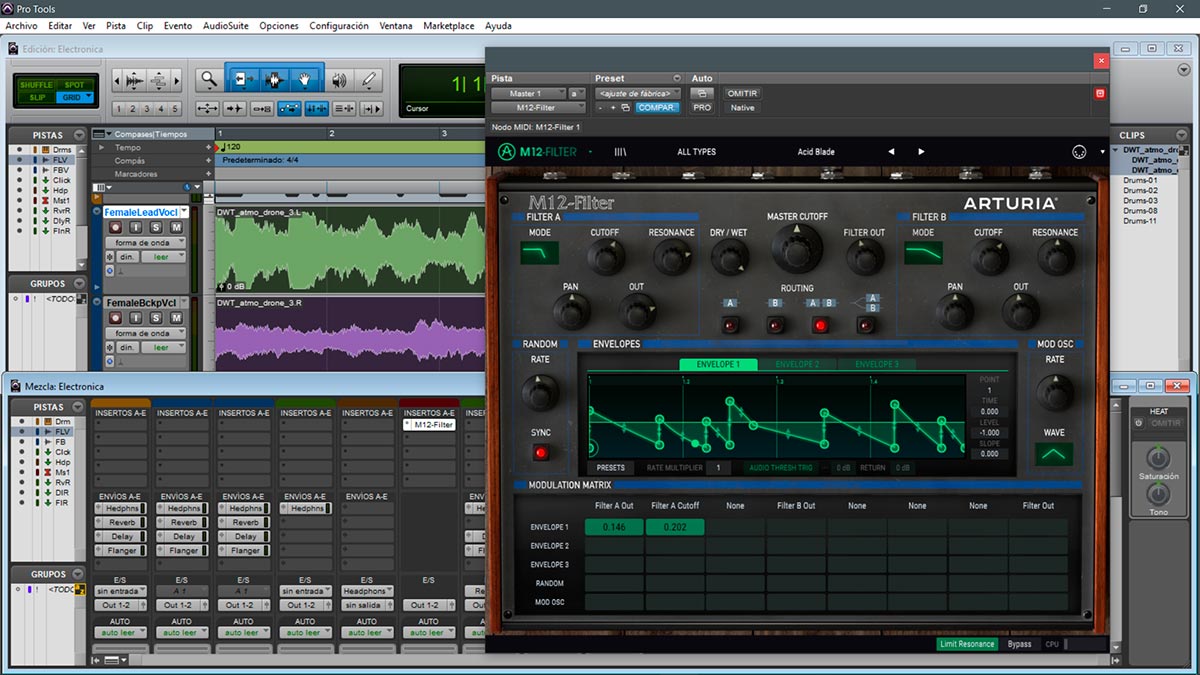
Task: Select the Drums-01 clip in Clips list
Action: click(1140, 180)
